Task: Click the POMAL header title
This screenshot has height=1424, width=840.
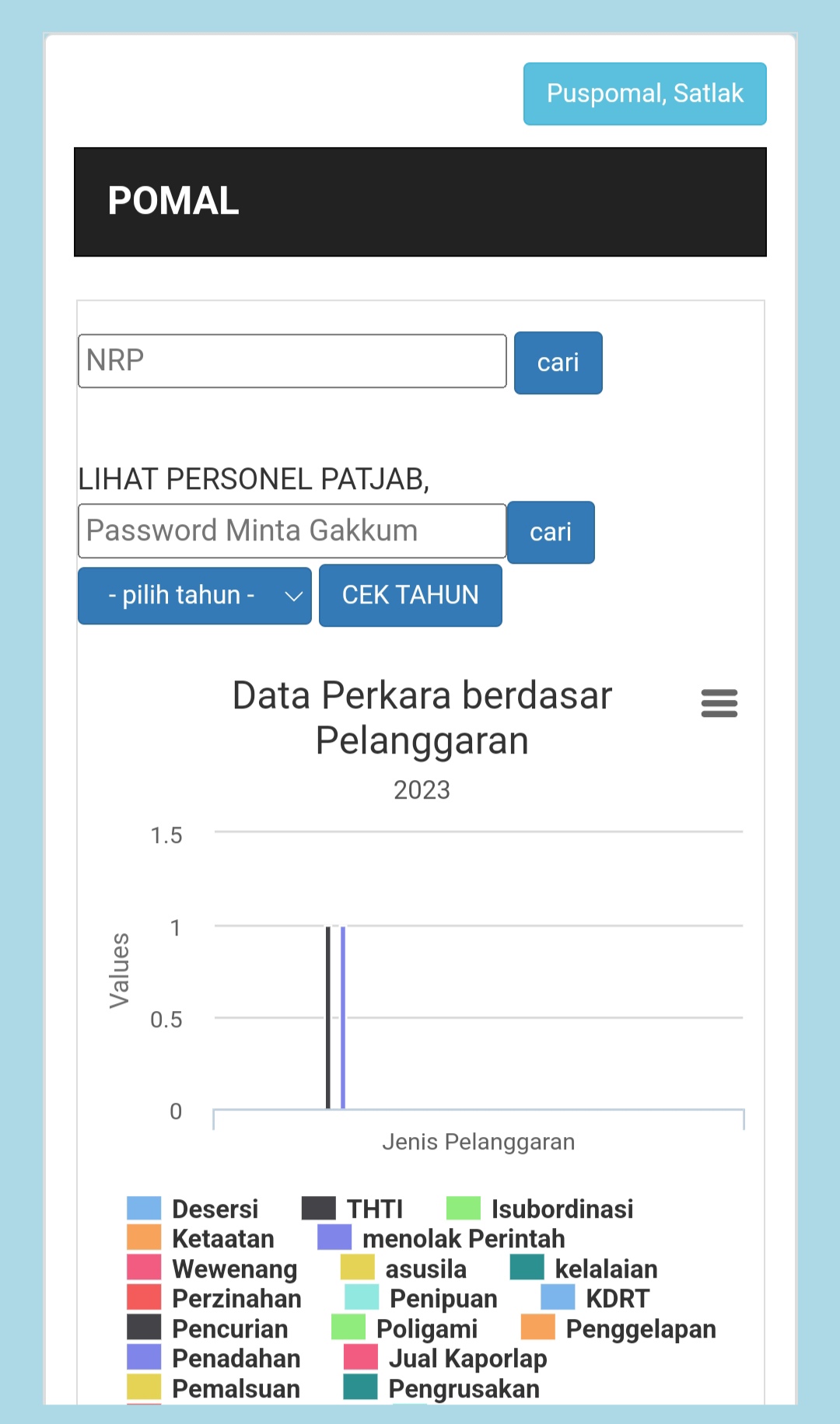Action: [x=173, y=201]
